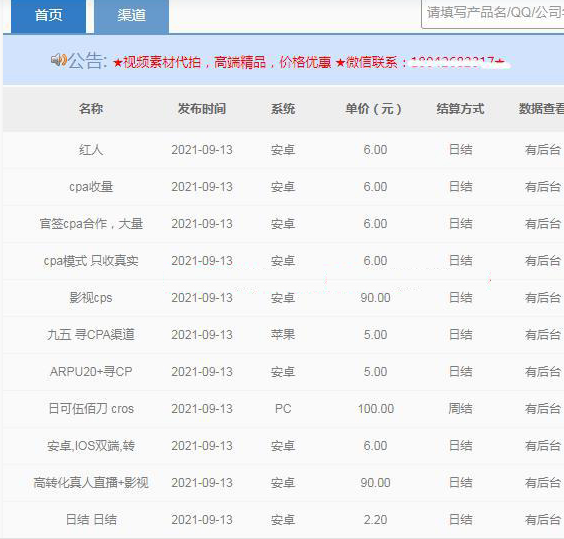
Task: Open the ARPU20+寻CP listing
Action: tap(91, 372)
